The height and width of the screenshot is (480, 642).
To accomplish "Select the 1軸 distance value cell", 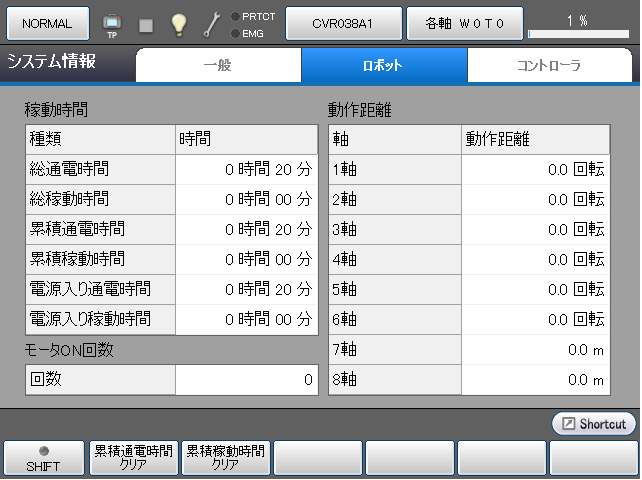I will [x=535, y=170].
